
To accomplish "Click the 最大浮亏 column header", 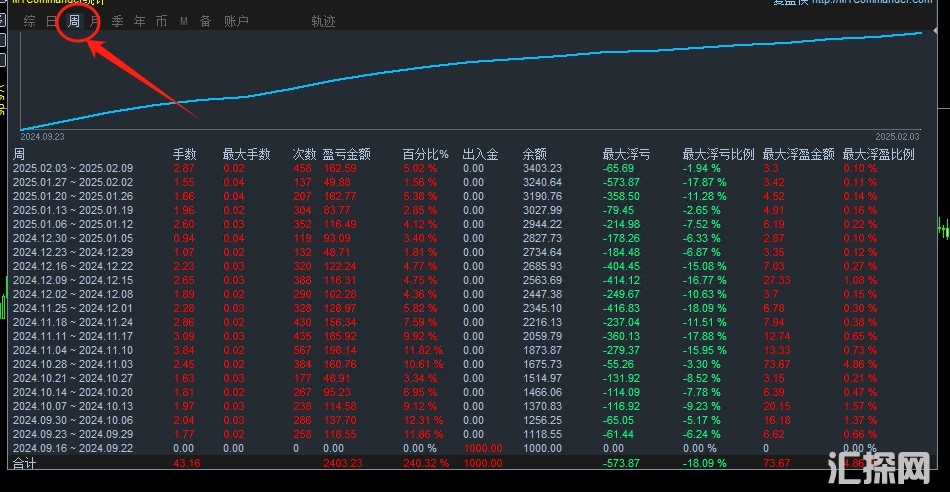I will point(626,154).
